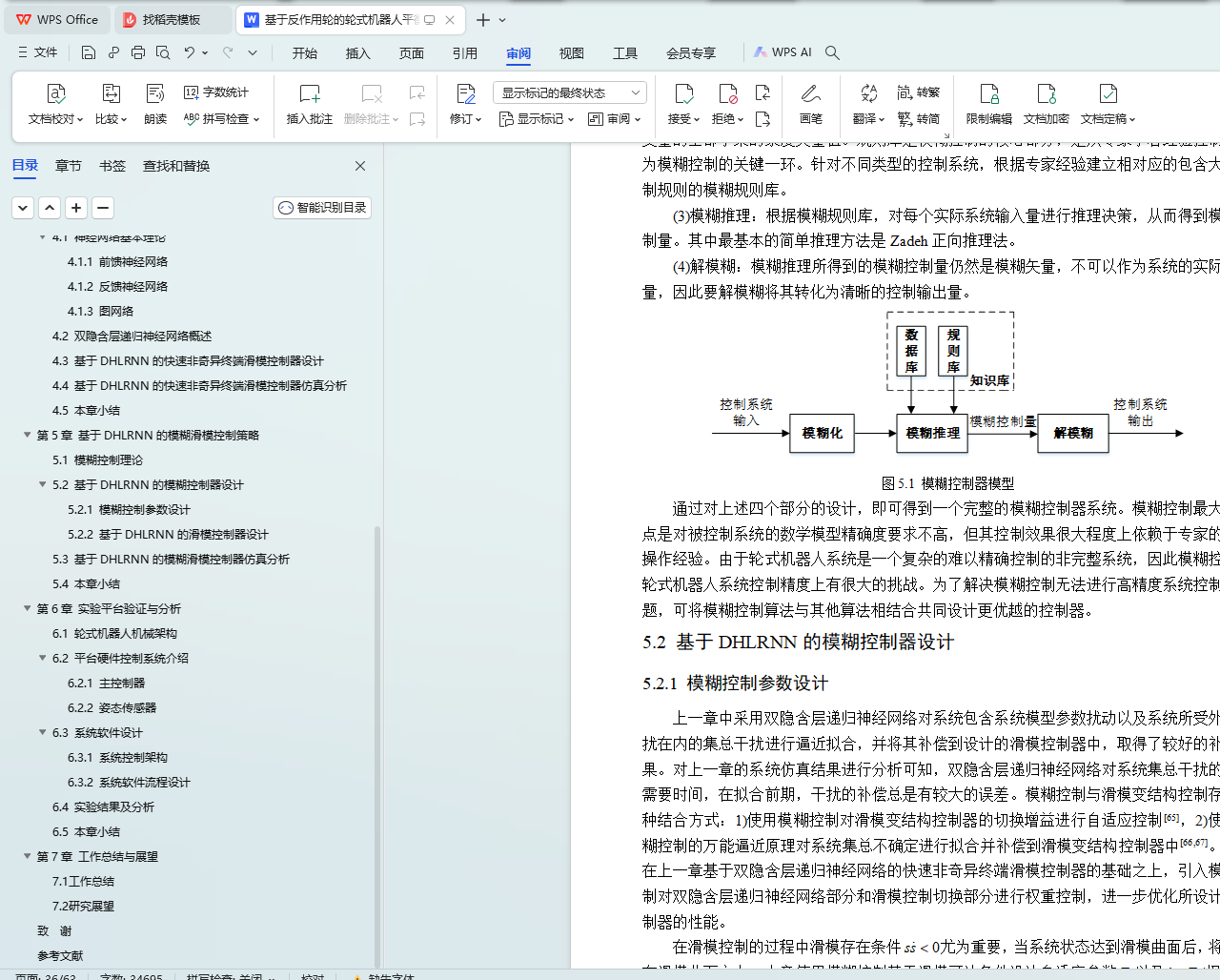Click the navigation pane vertical scrollbar
This screenshot has width=1220, height=980.
pyautogui.click(x=377, y=746)
